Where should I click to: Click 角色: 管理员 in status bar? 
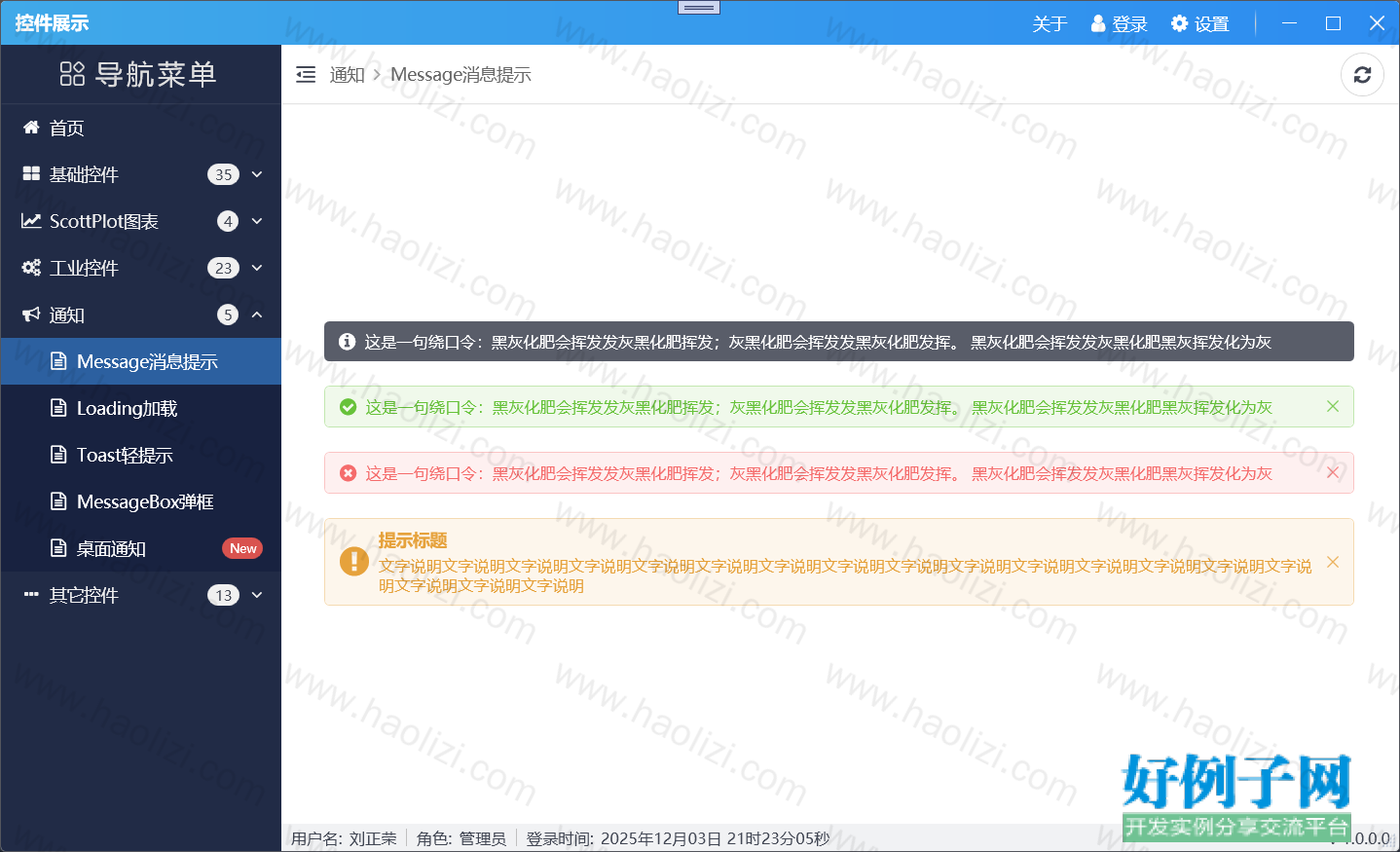tap(461, 838)
